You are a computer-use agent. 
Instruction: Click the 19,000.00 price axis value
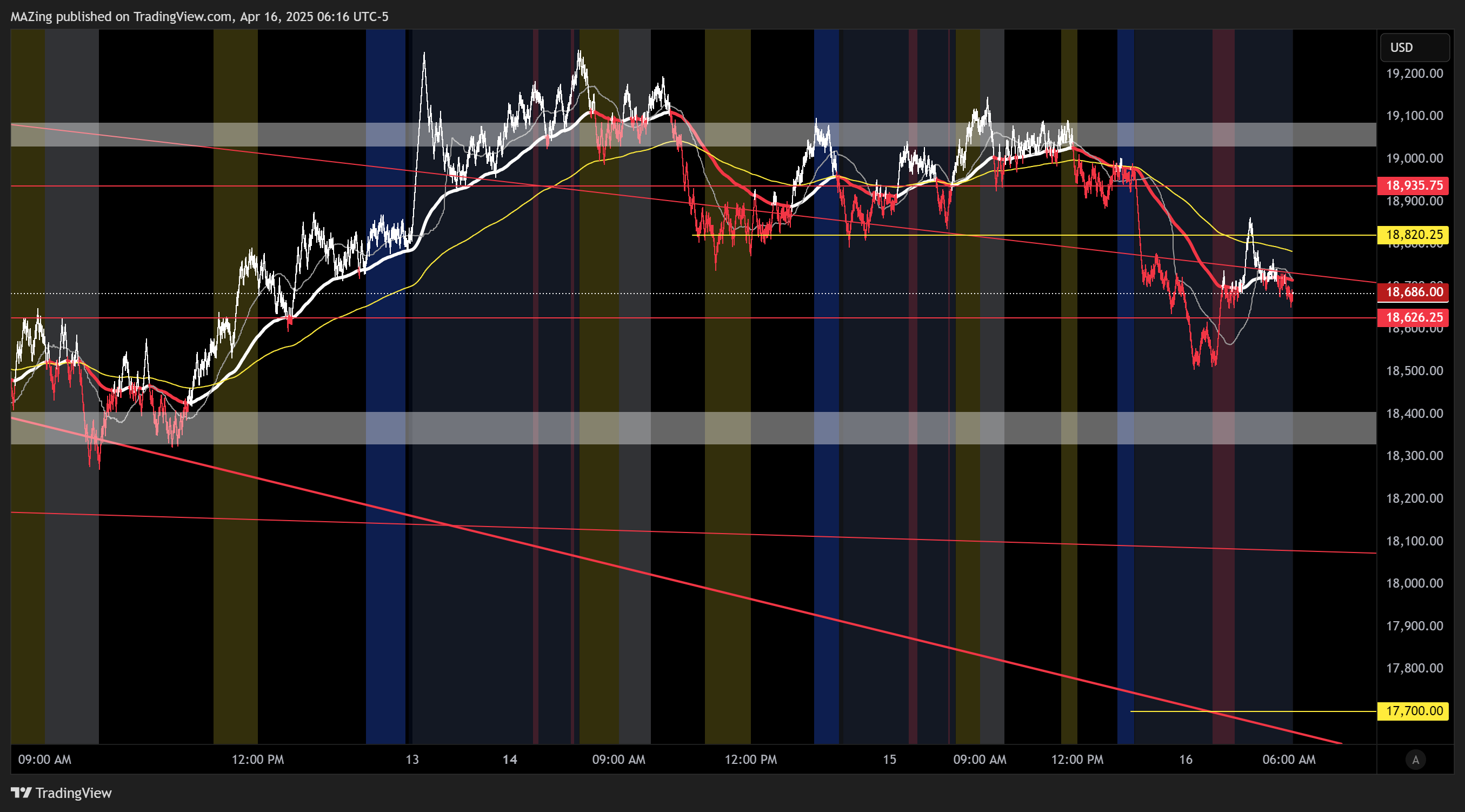[1414, 158]
